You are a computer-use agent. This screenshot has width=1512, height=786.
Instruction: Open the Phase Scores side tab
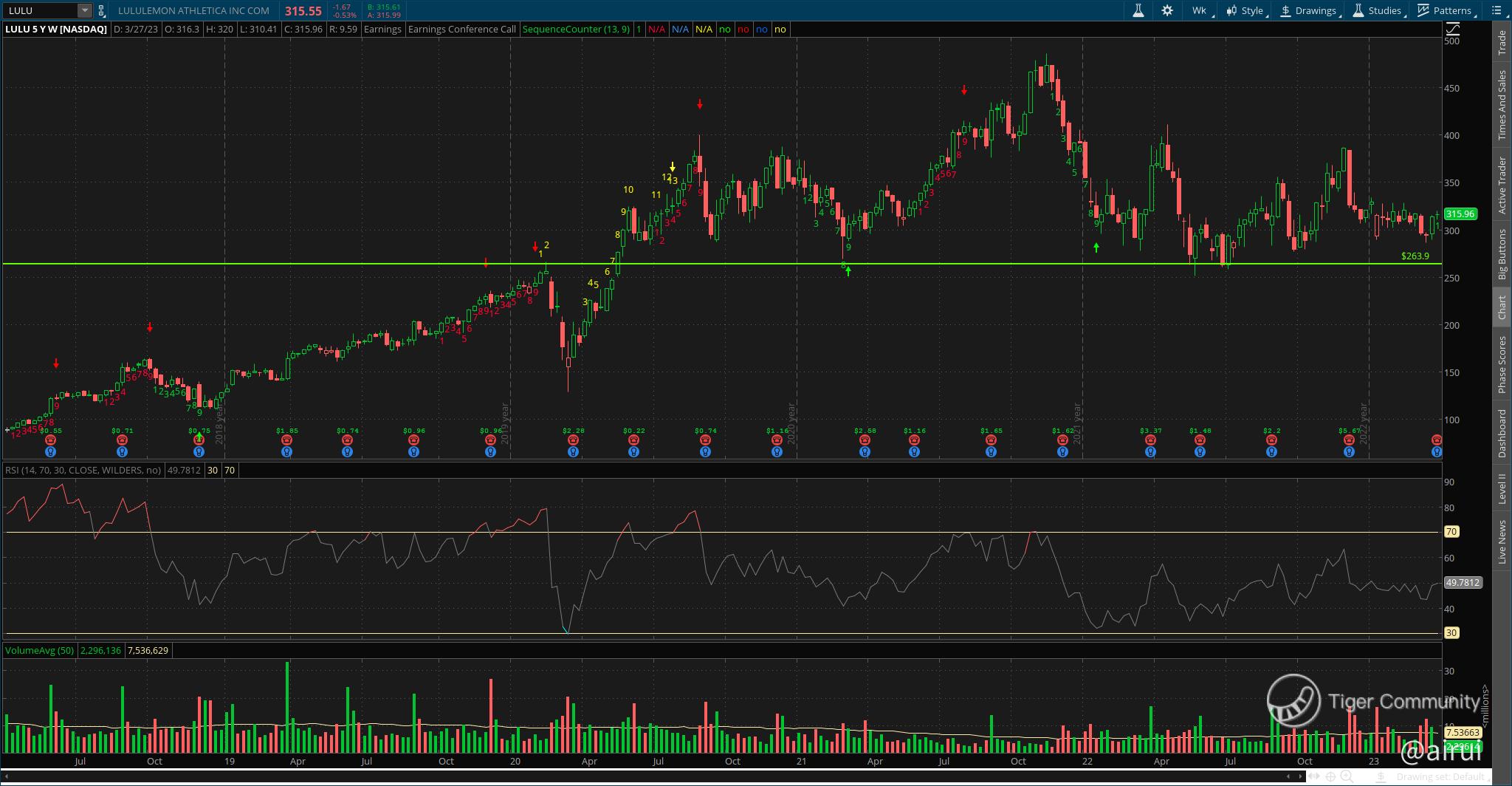point(1502,364)
